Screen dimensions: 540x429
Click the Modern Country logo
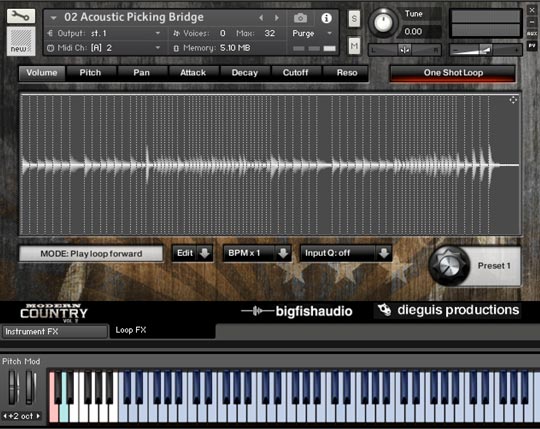click(54, 313)
